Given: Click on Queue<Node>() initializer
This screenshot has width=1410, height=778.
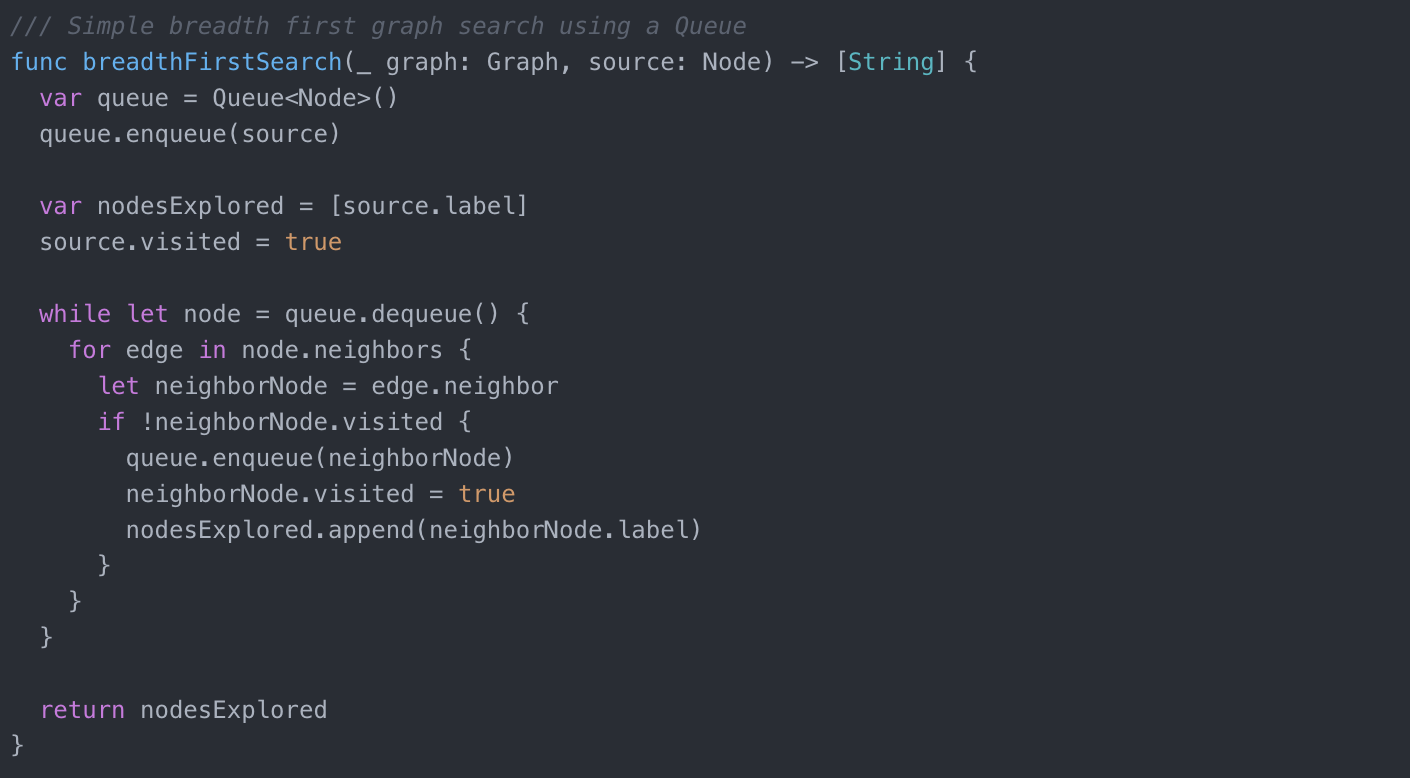Looking at the screenshot, I should coord(306,98).
